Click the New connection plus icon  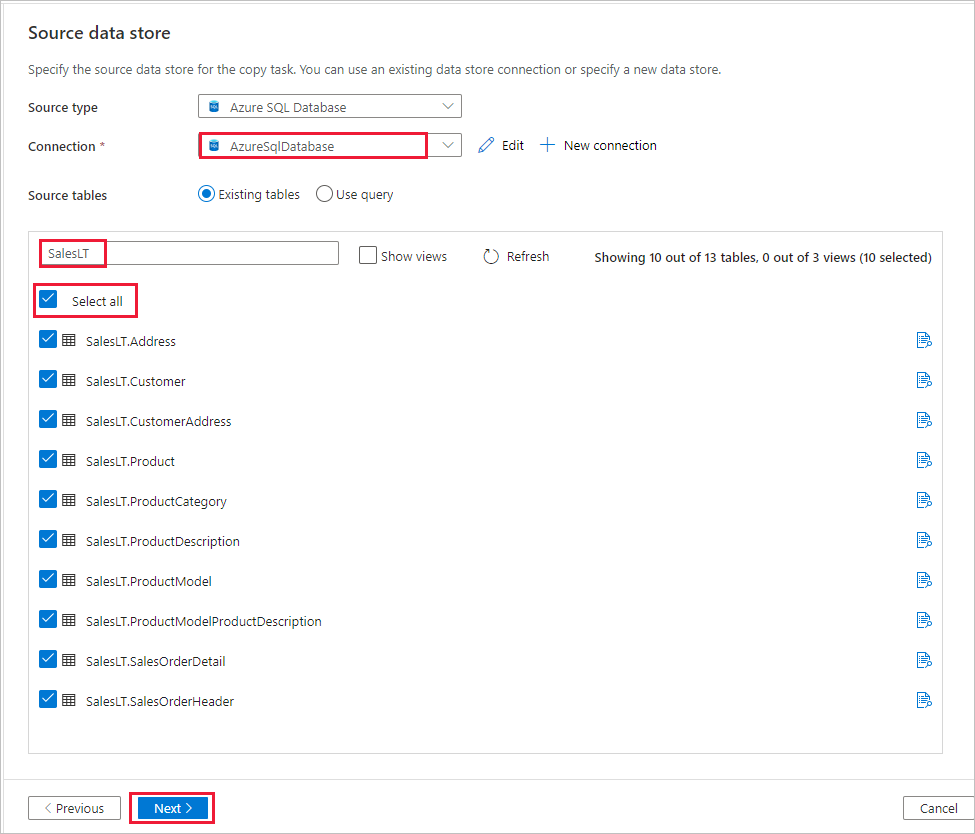(547, 145)
